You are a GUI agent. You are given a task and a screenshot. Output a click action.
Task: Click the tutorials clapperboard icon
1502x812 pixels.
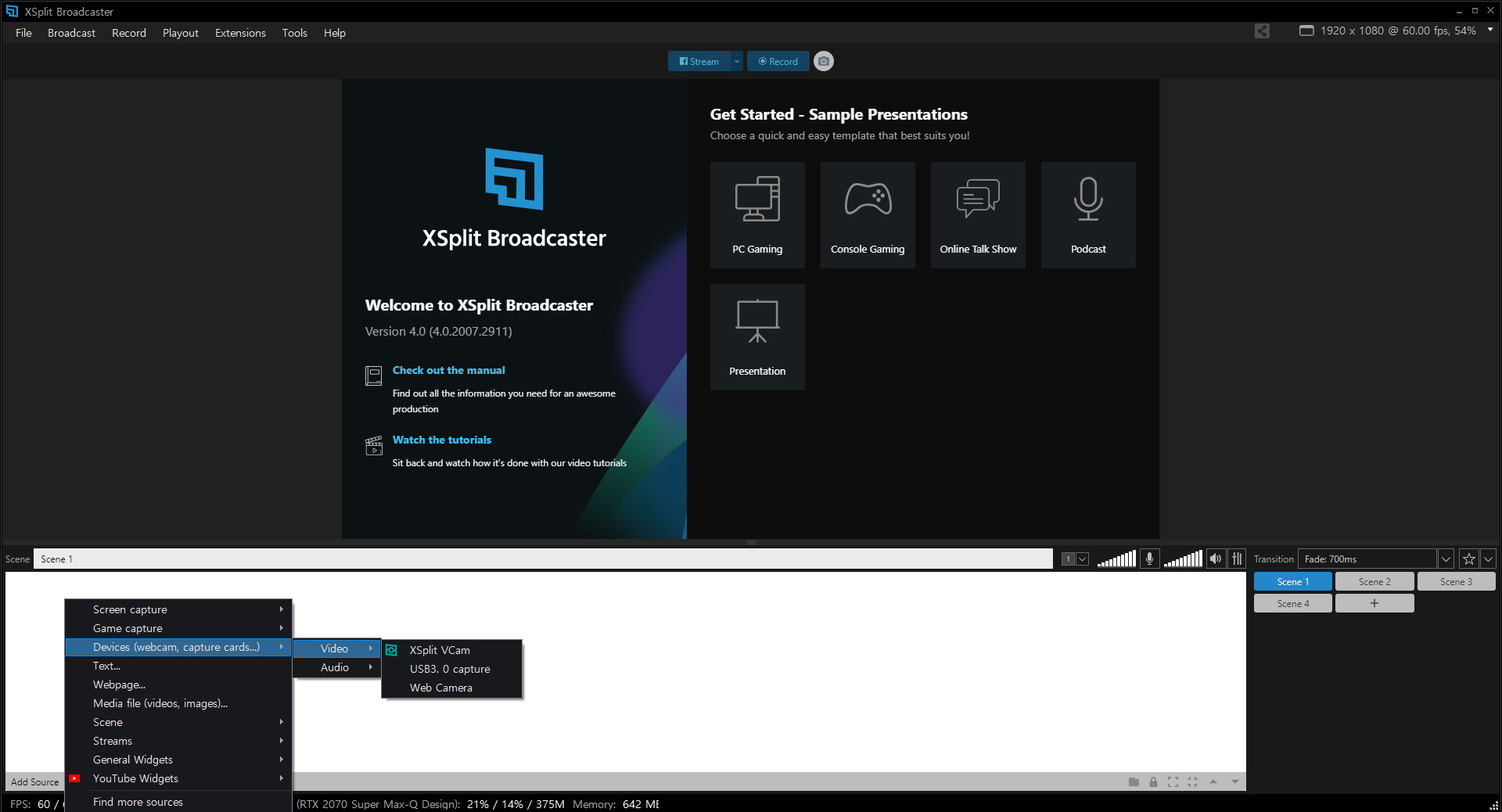coord(374,445)
